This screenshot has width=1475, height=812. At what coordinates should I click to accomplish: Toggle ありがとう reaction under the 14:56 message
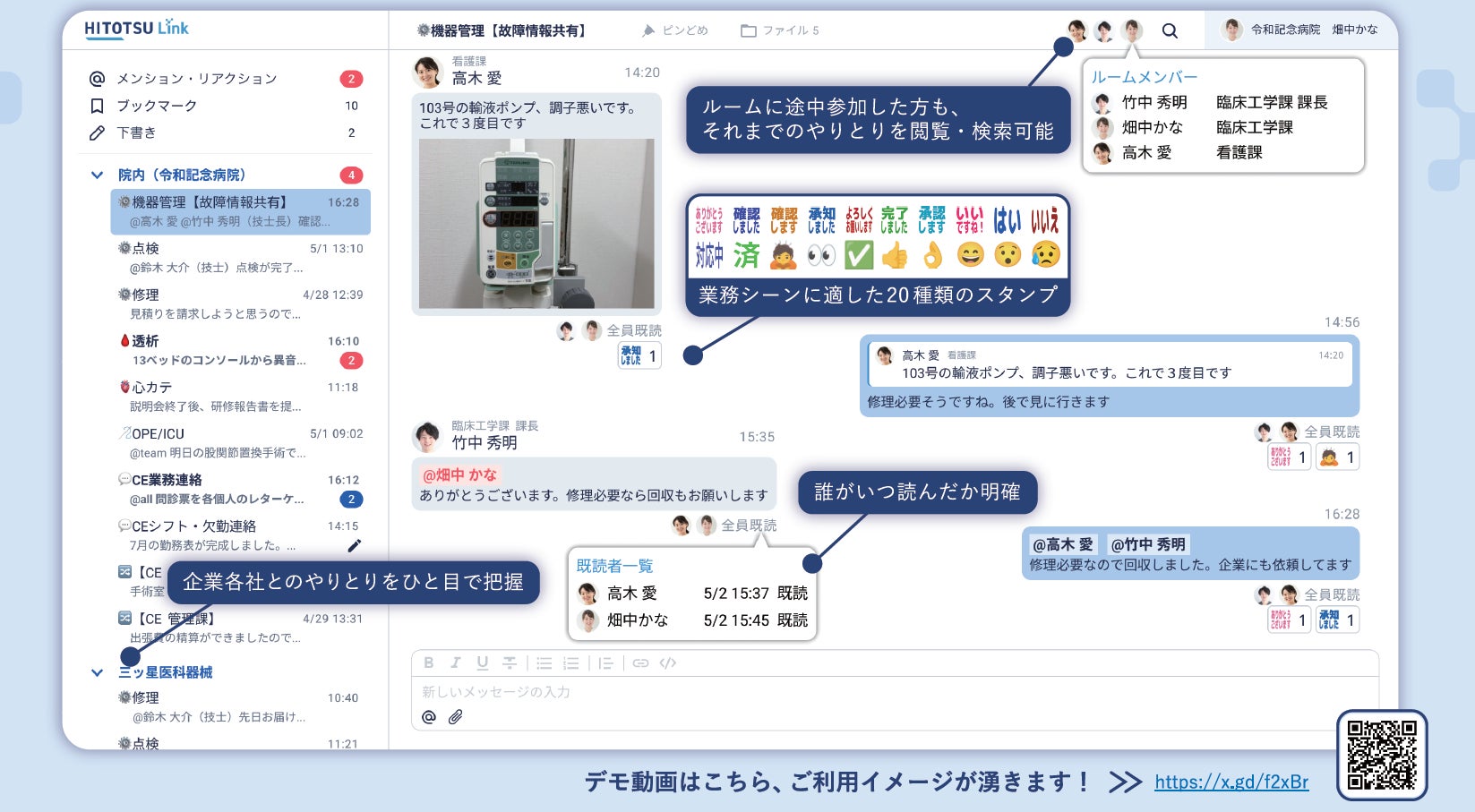coord(1290,457)
